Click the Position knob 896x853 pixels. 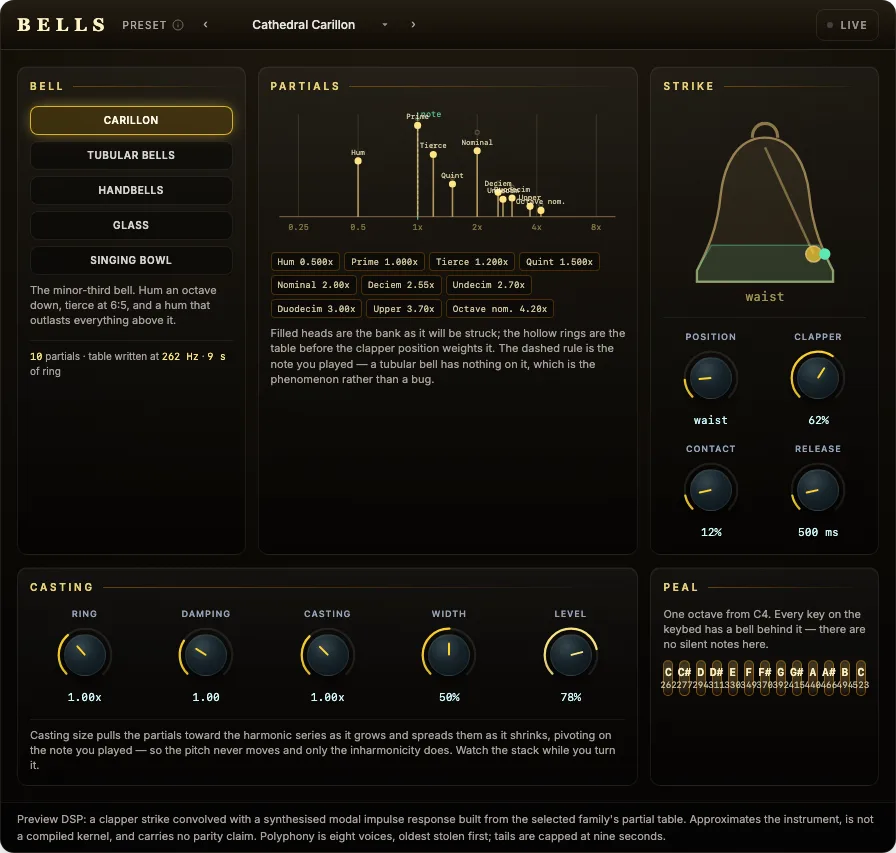click(x=710, y=378)
